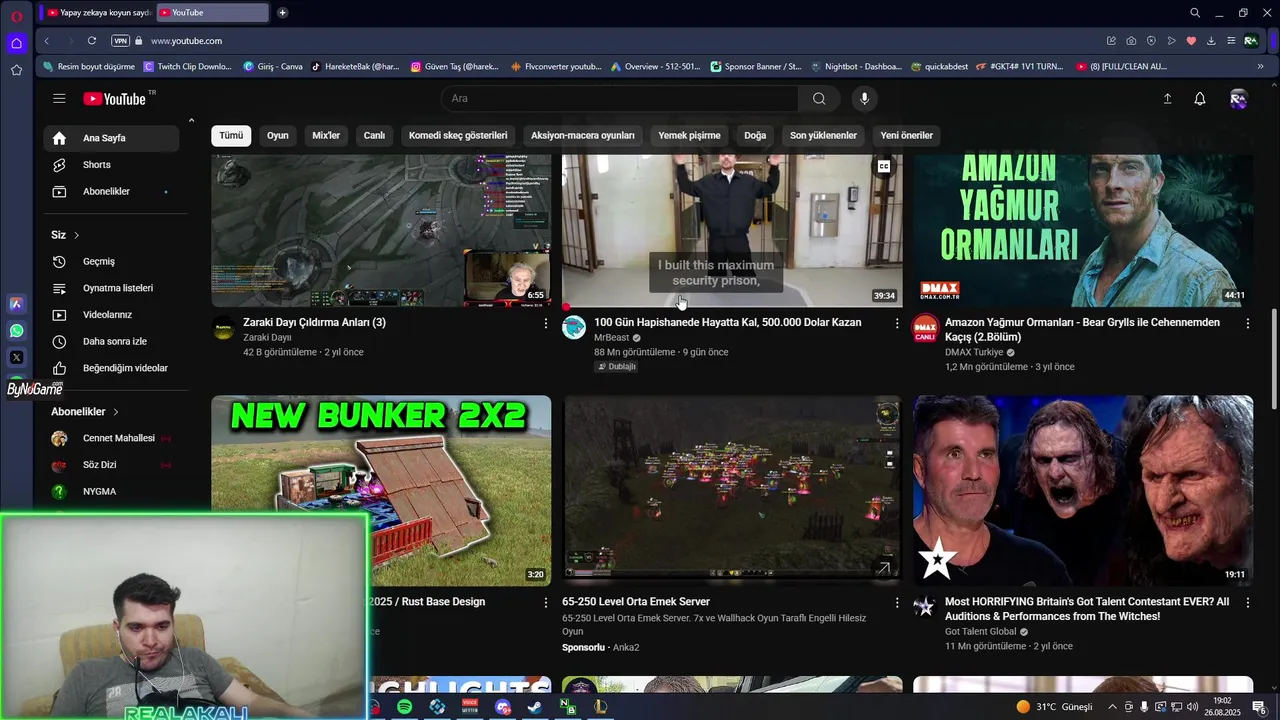This screenshot has height=720, width=1280.
Task: Click the YouTube logo
Action: tap(115, 98)
